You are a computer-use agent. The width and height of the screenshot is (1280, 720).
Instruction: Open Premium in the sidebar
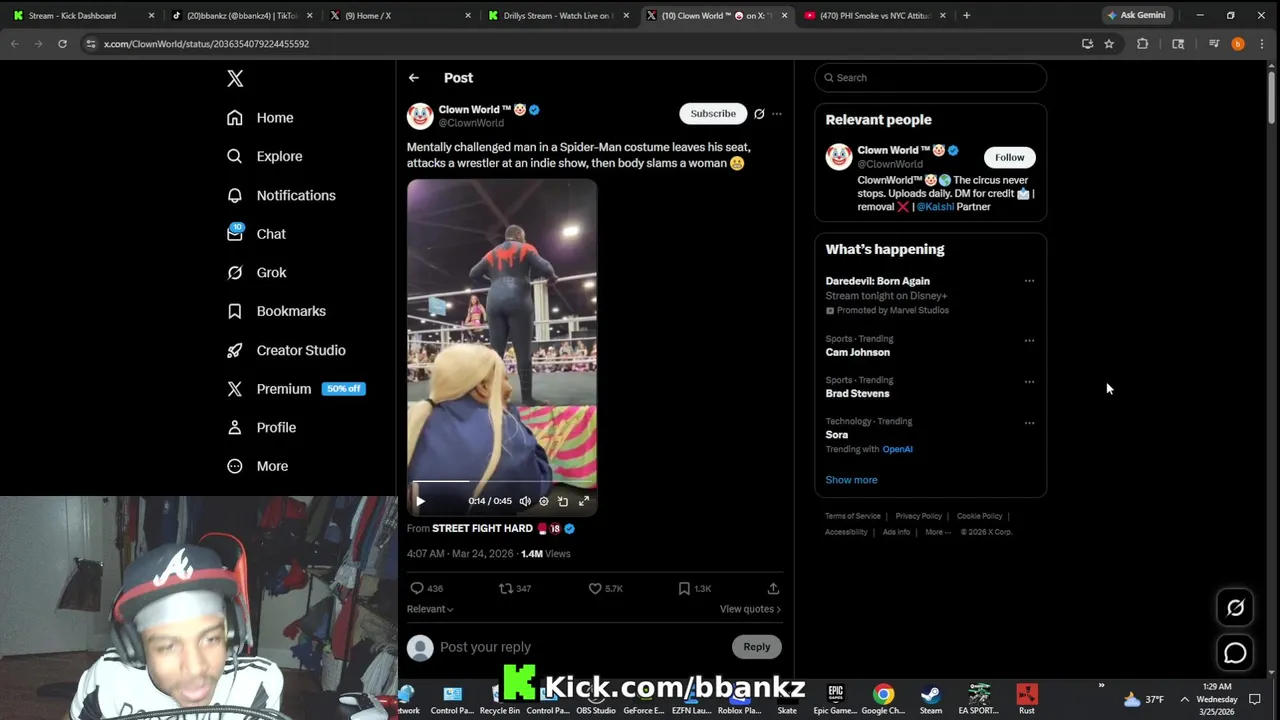coord(296,389)
